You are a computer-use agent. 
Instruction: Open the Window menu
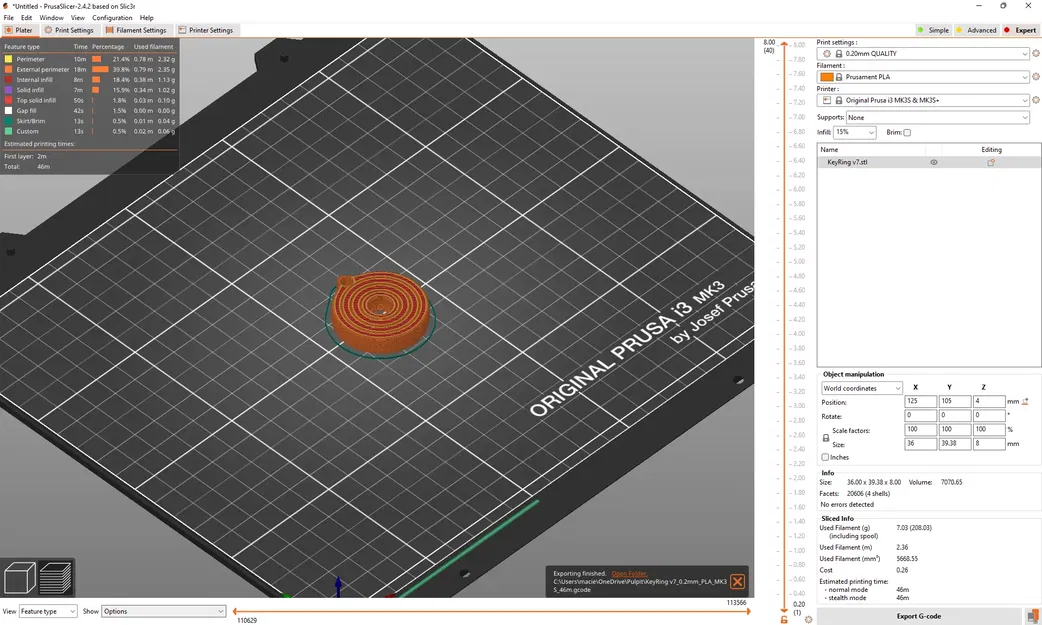(x=51, y=18)
